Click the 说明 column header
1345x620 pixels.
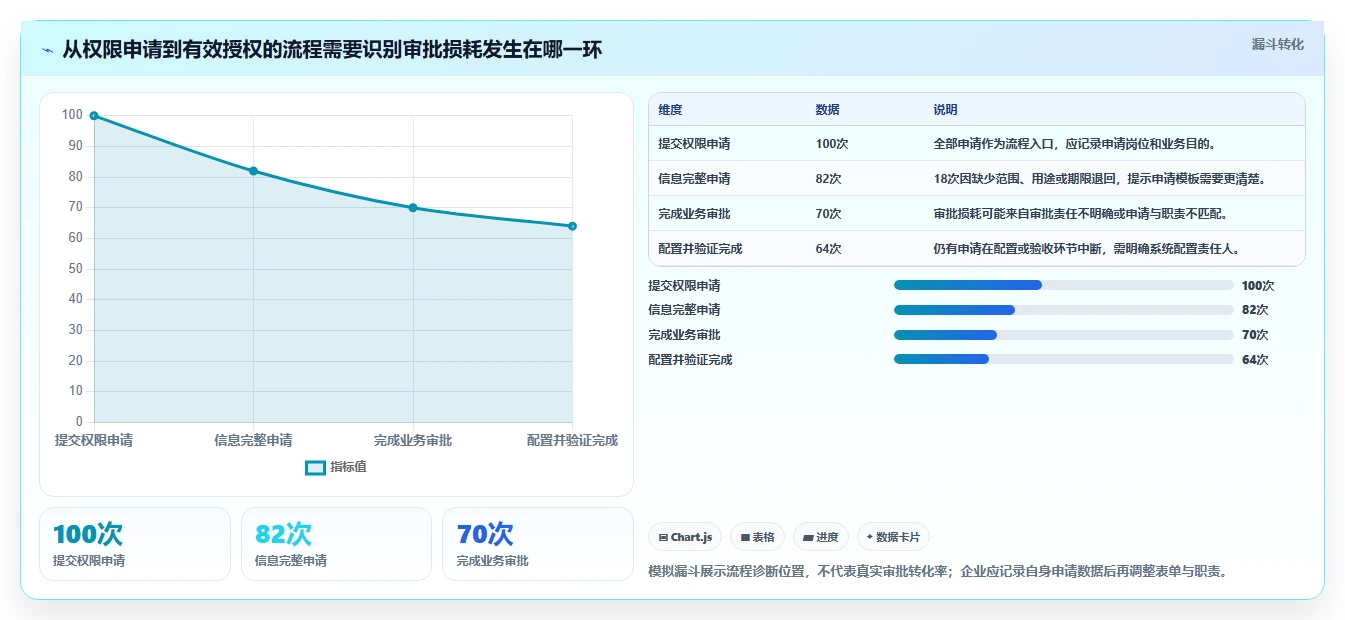(945, 110)
